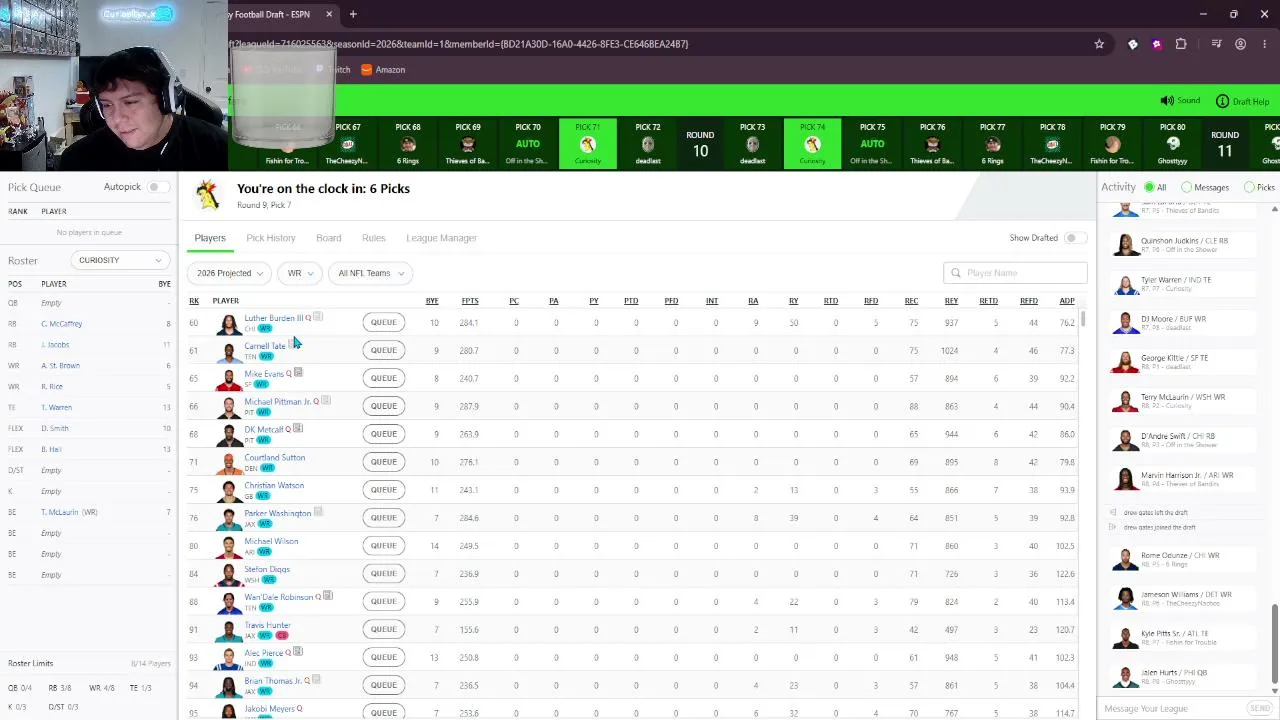This screenshot has height=720, width=1280.
Task: Select the All activity radio button
Action: pyautogui.click(x=1149, y=188)
